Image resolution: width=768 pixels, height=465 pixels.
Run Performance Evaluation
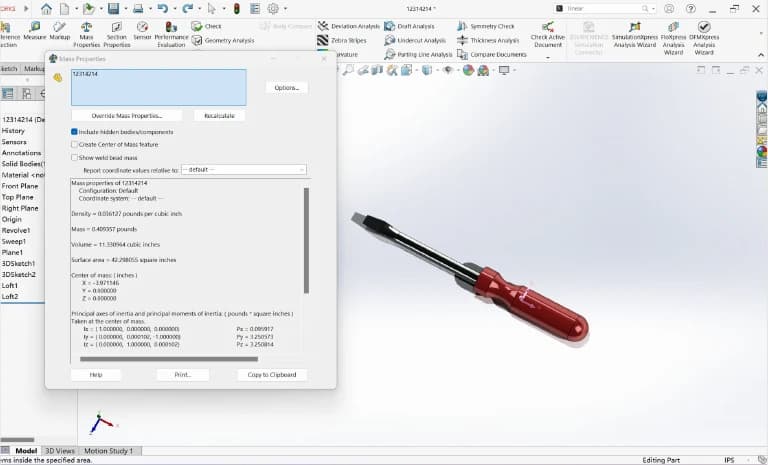(x=171, y=34)
